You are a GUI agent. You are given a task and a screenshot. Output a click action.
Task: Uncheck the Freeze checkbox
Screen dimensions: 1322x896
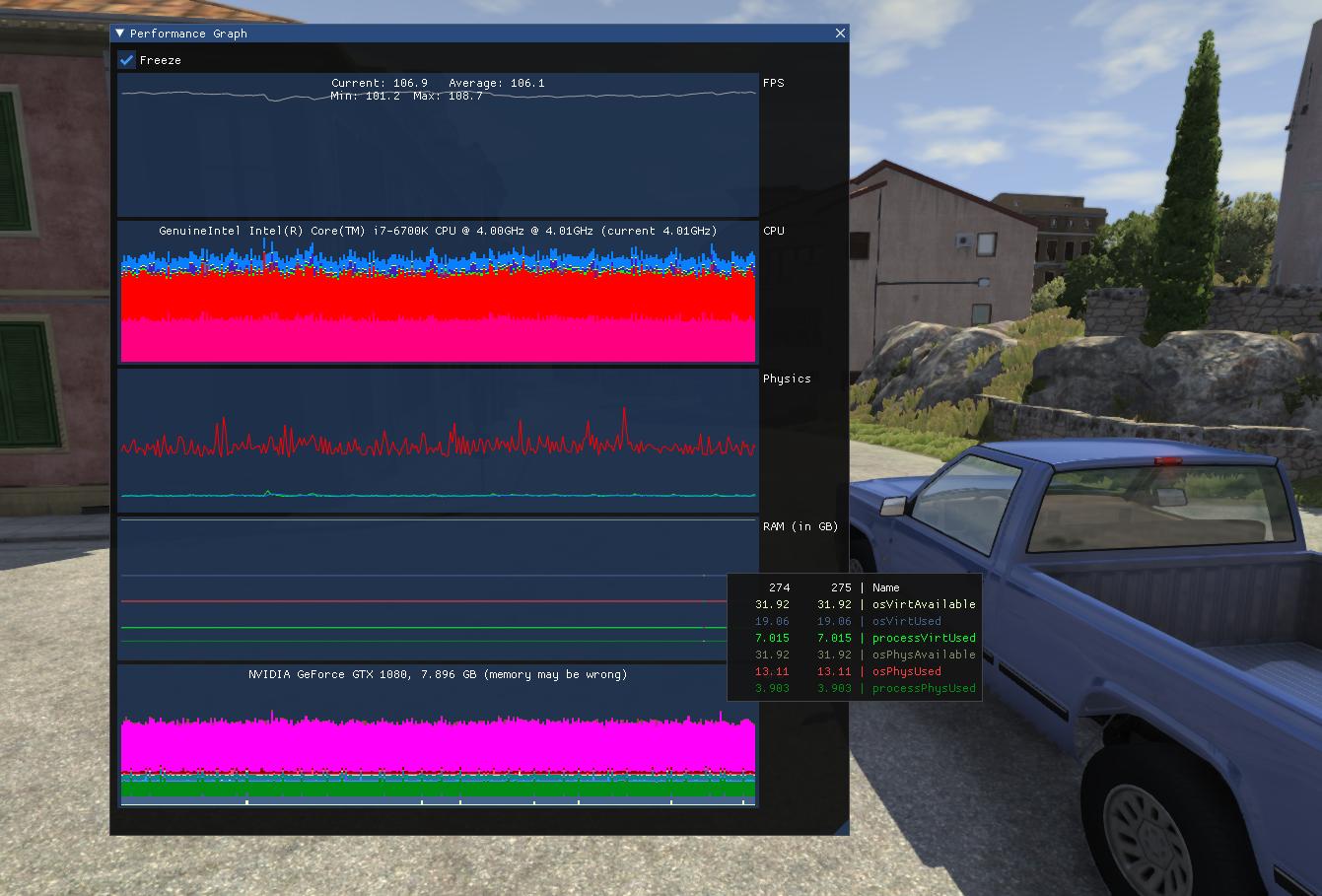pyautogui.click(x=127, y=60)
